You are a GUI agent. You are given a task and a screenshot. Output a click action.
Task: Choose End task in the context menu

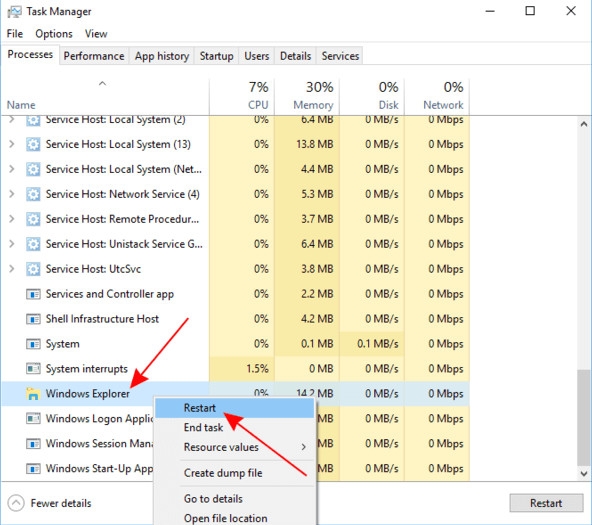click(234, 428)
